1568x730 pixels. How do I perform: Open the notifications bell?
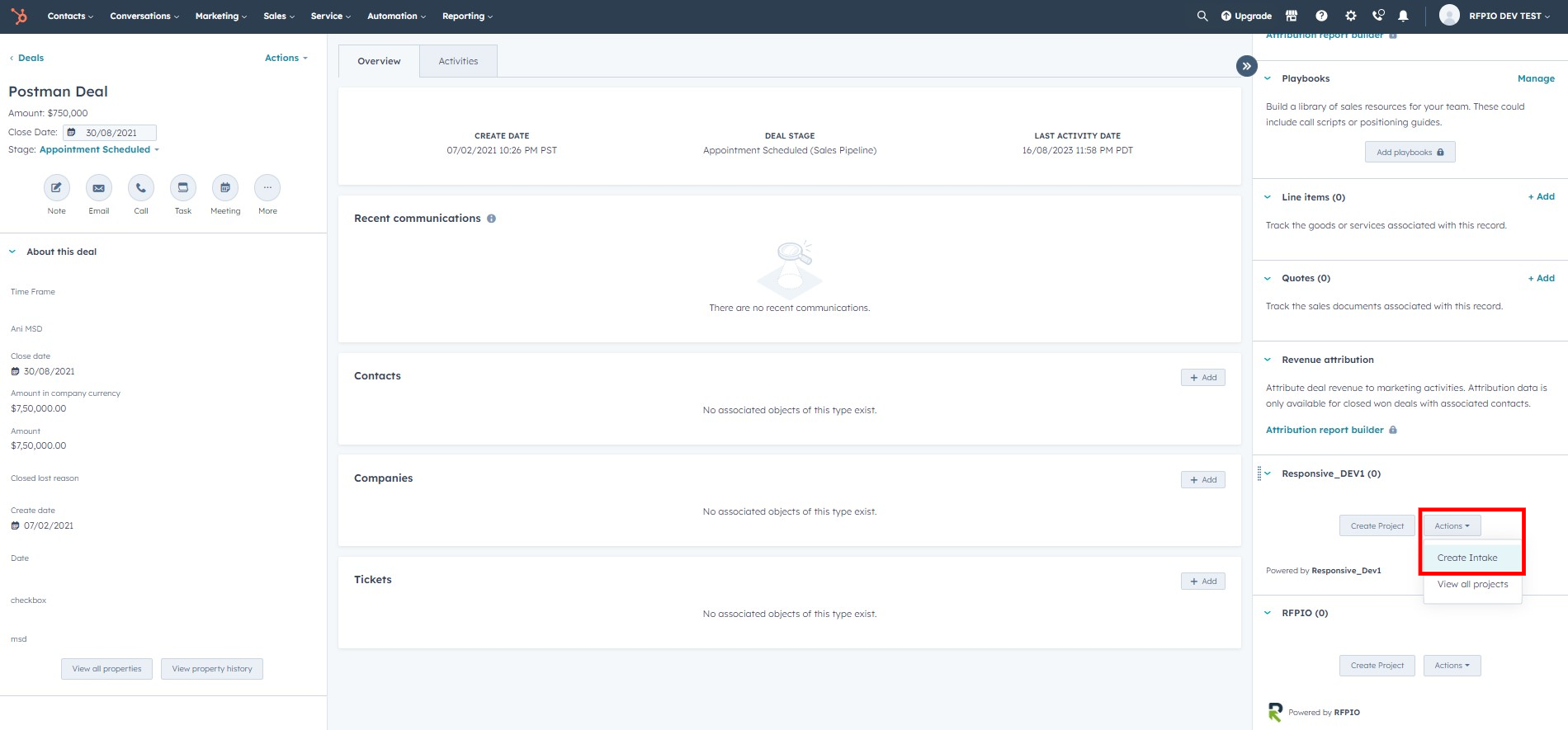tap(1403, 16)
